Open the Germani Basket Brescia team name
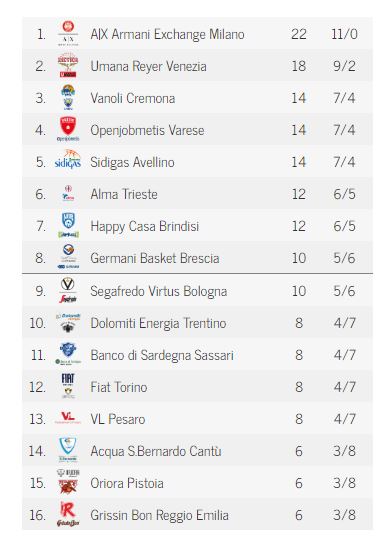 (155, 258)
